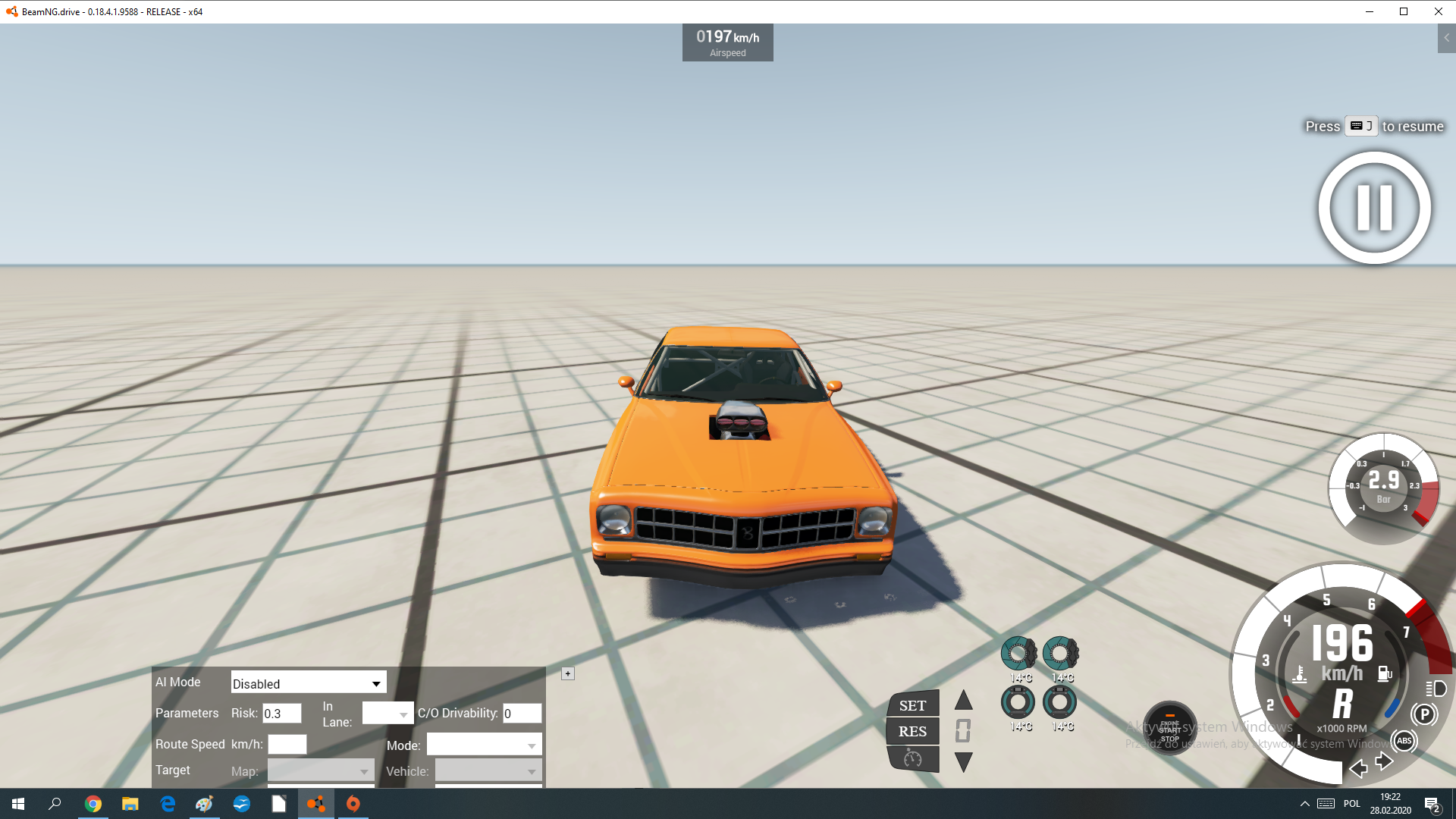
Task: Click the fuel pump gauge icon
Action: coord(1384,673)
